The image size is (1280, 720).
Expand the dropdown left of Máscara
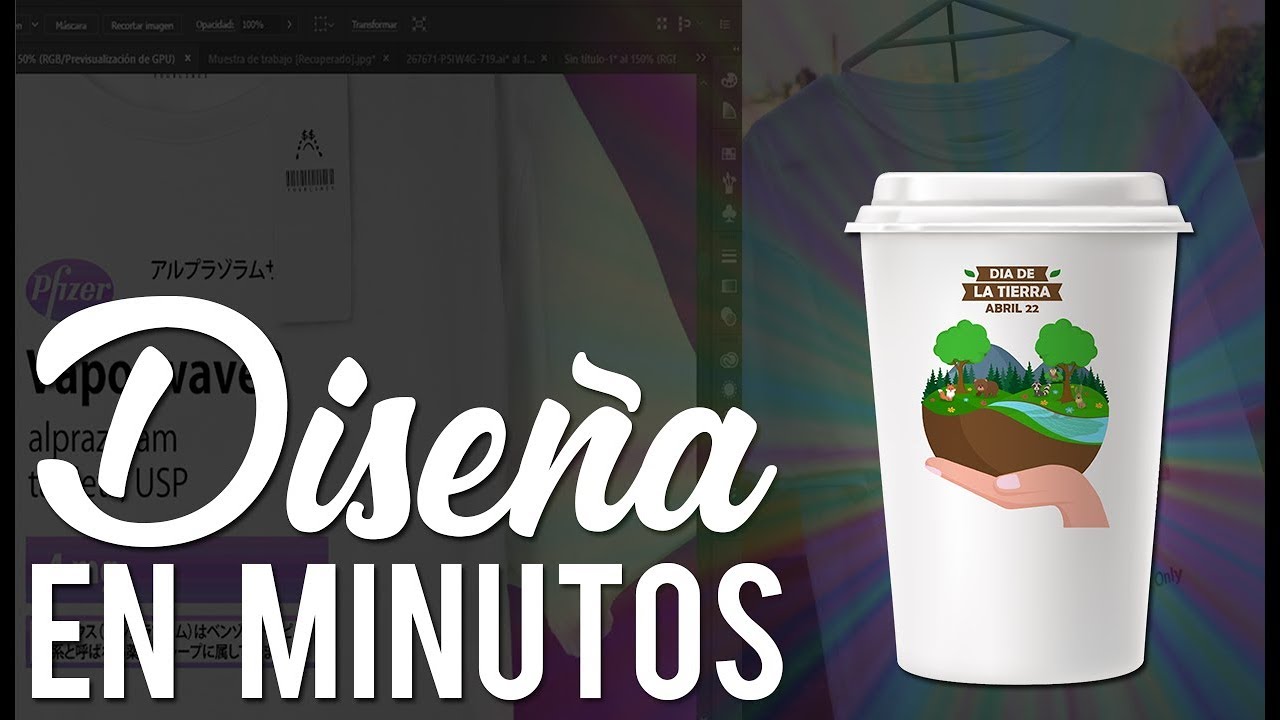click(x=35, y=25)
